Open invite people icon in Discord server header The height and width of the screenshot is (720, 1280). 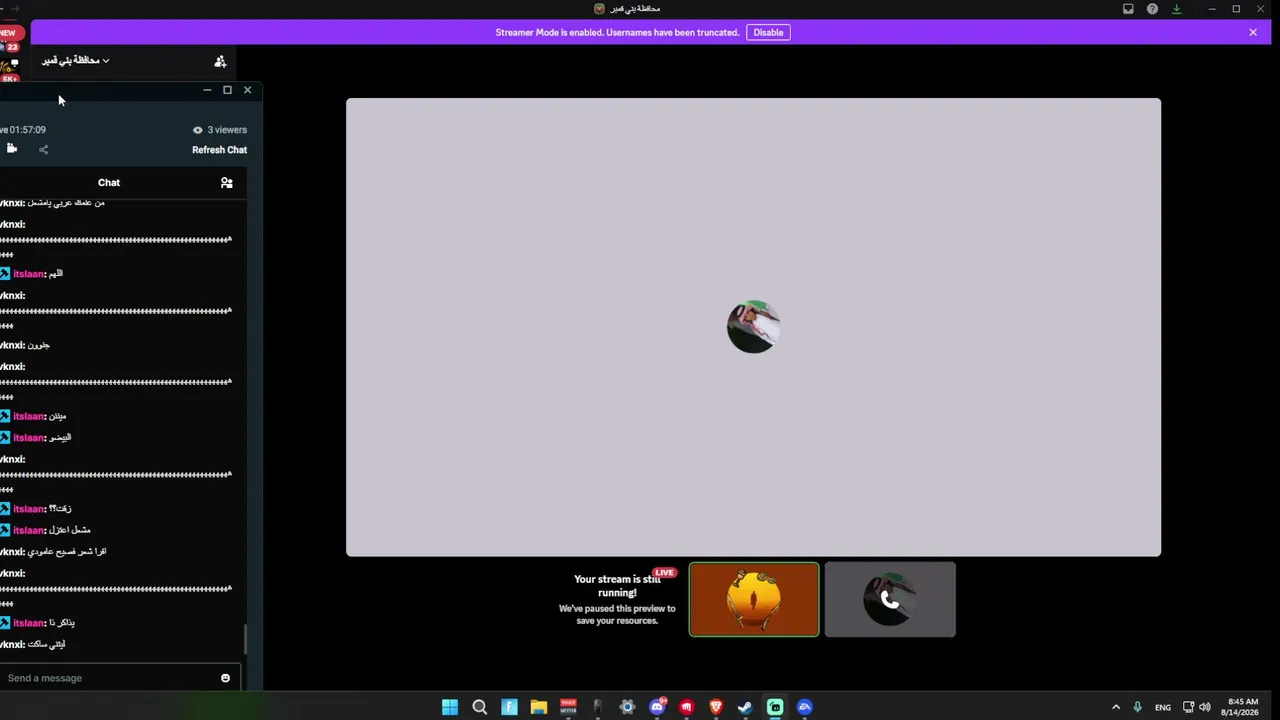tap(220, 61)
